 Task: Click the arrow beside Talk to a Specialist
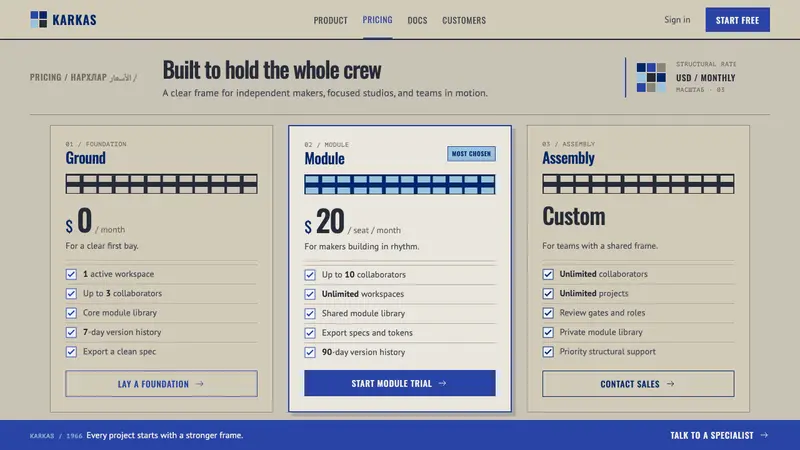pos(764,435)
